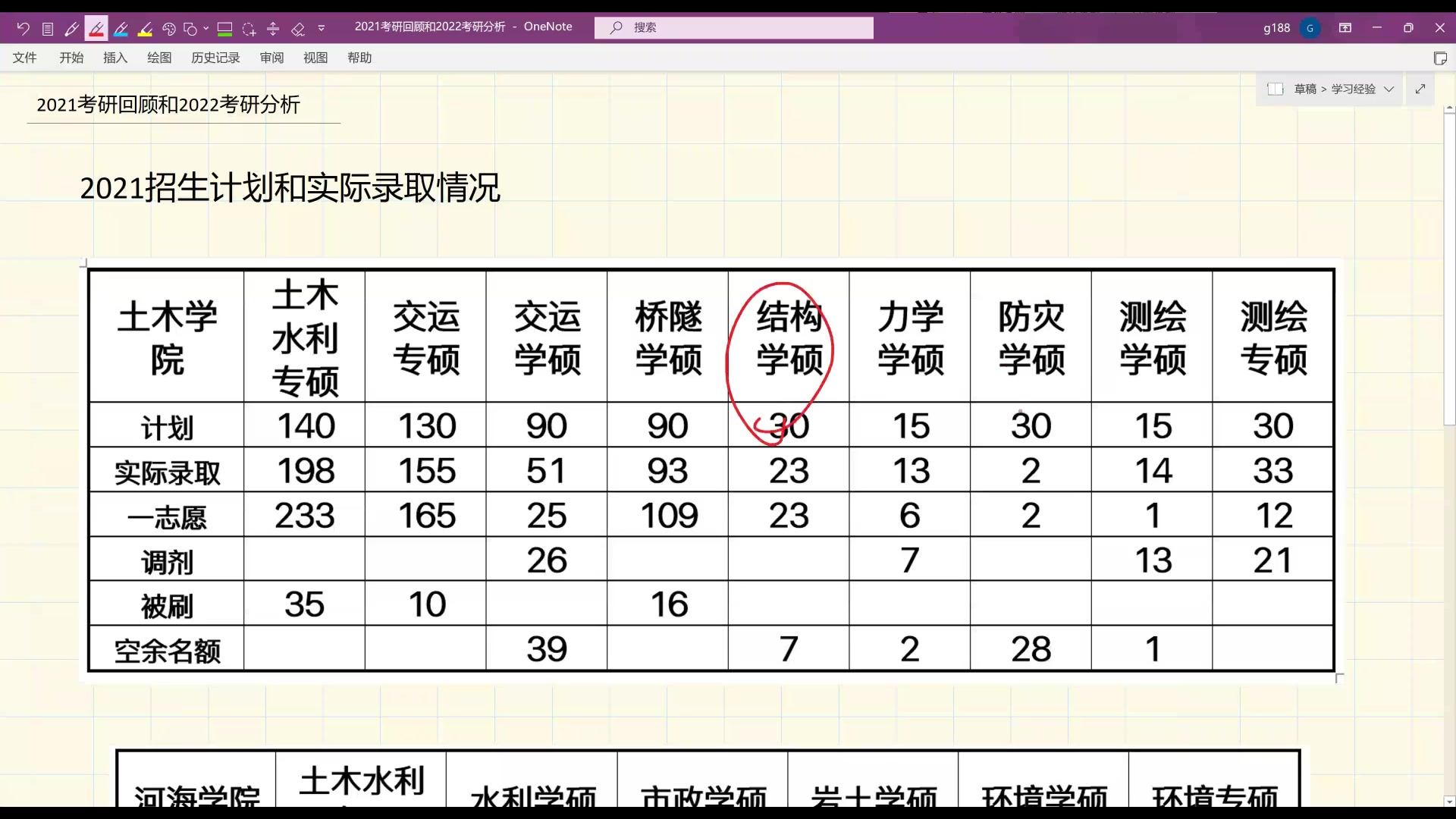1456x819 pixels.
Task: Select the Shapes tool icon
Action: 190,28
